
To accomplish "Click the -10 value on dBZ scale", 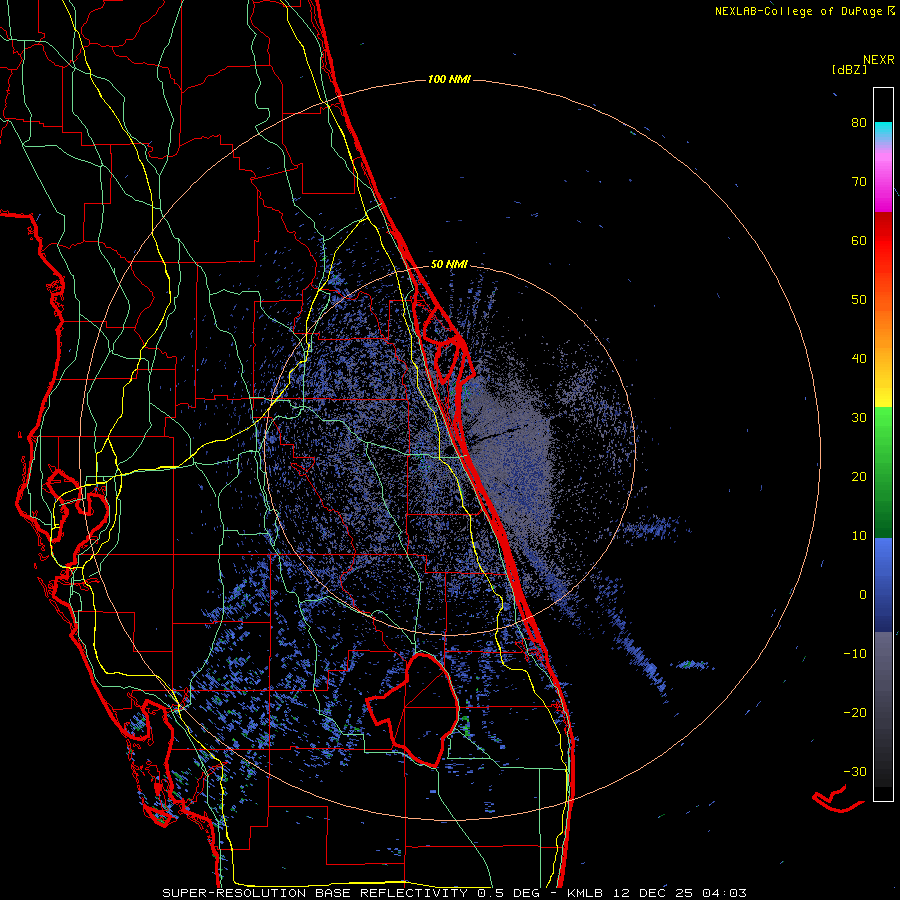I will (x=855, y=654).
